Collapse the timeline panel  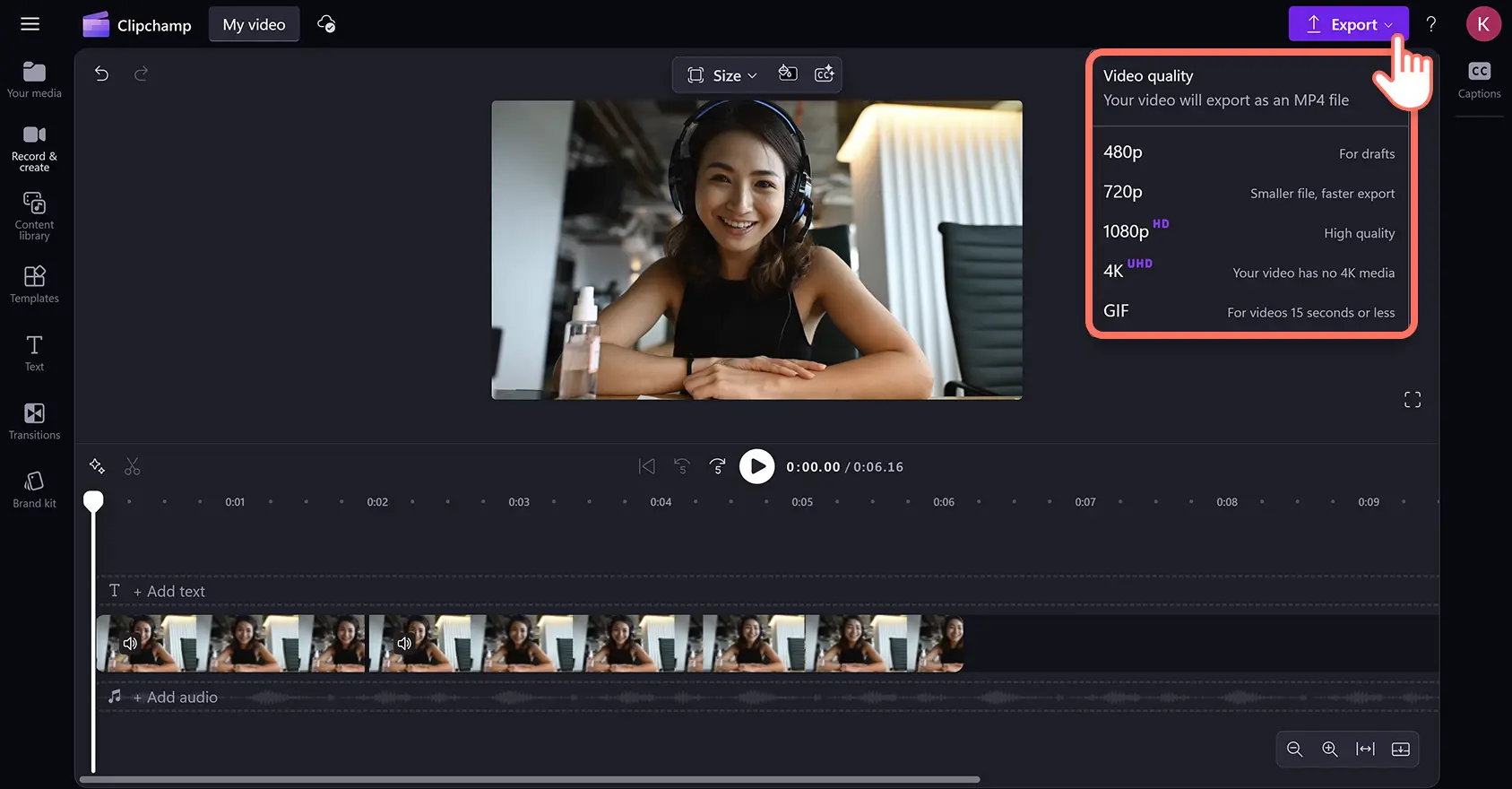click(x=1401, y=749)
